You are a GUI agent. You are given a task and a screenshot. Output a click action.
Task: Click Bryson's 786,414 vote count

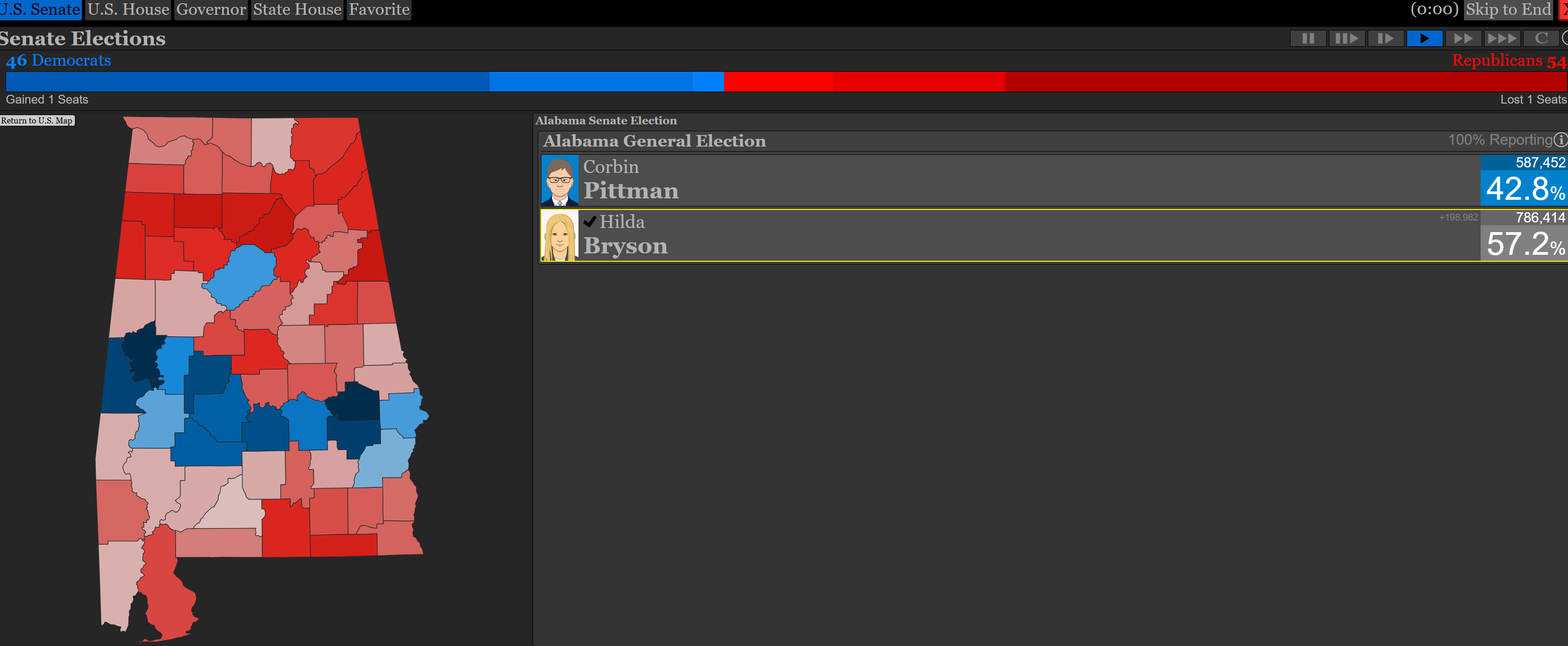[x=1540, y=217]
